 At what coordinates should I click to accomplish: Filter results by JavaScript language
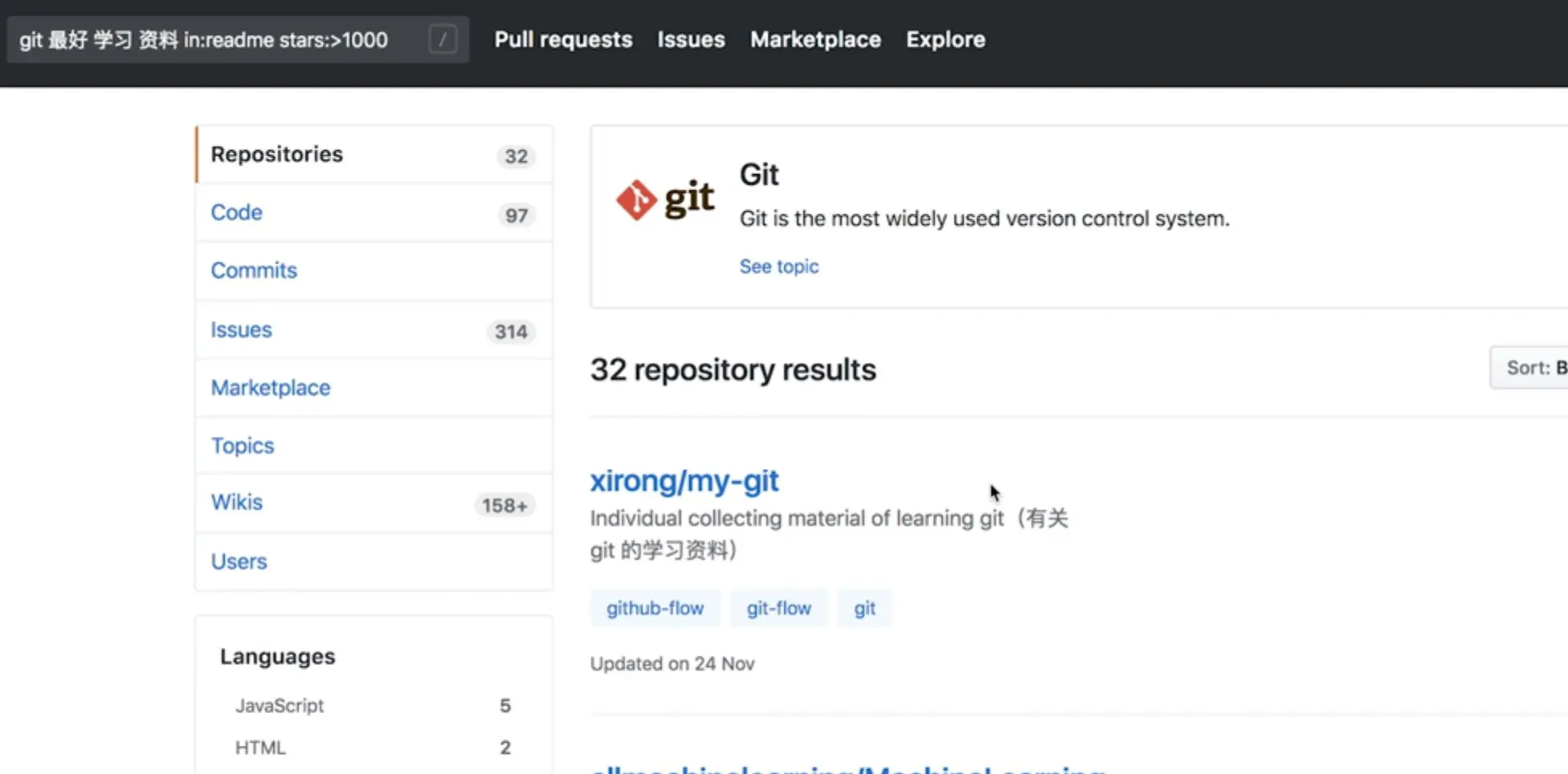[x=373, y=706]
